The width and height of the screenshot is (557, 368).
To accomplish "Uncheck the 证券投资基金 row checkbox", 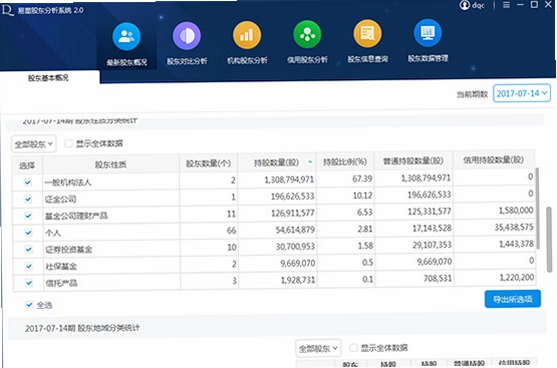I will pos(28,249).
